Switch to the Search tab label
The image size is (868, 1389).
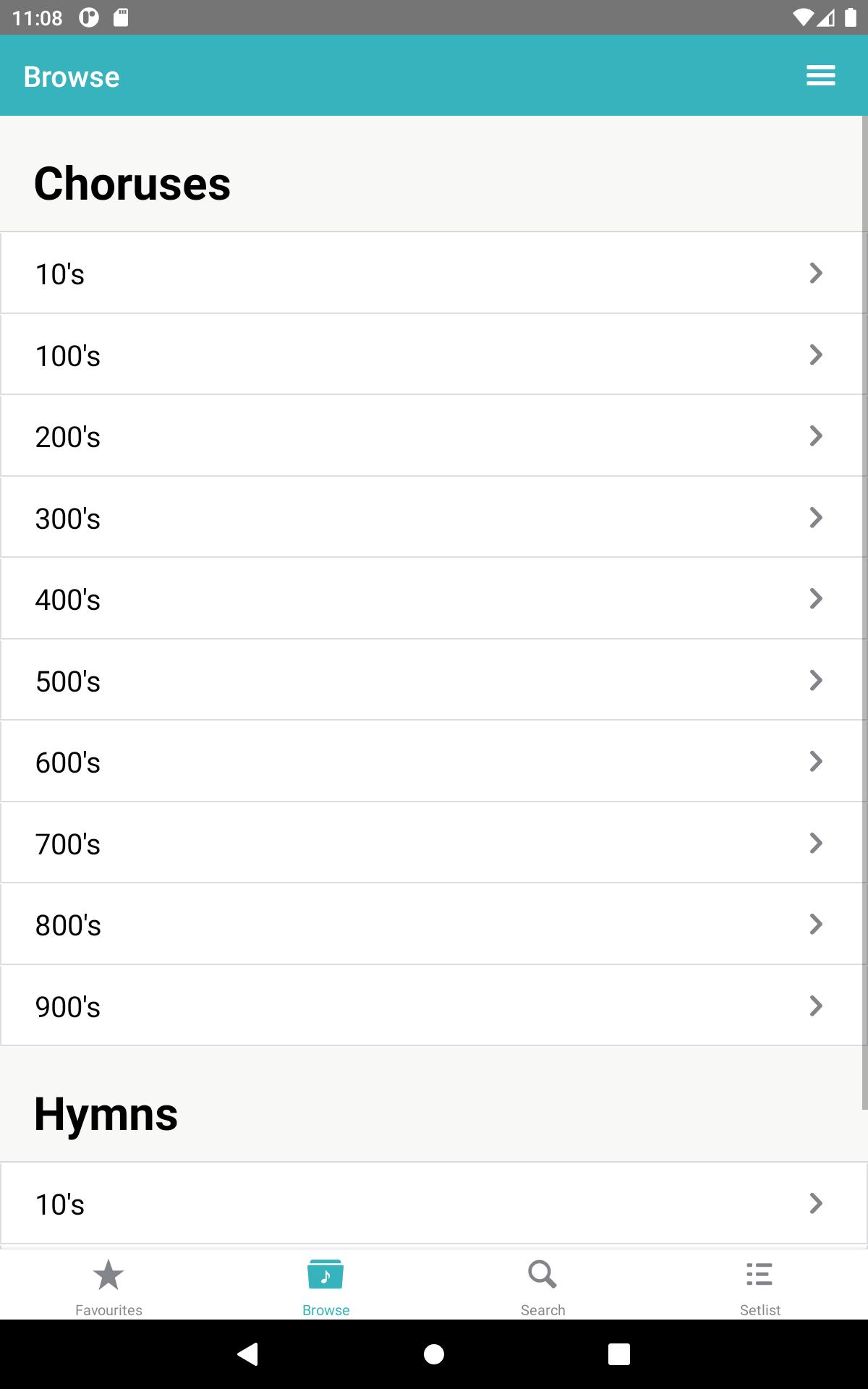point(542,1310)
